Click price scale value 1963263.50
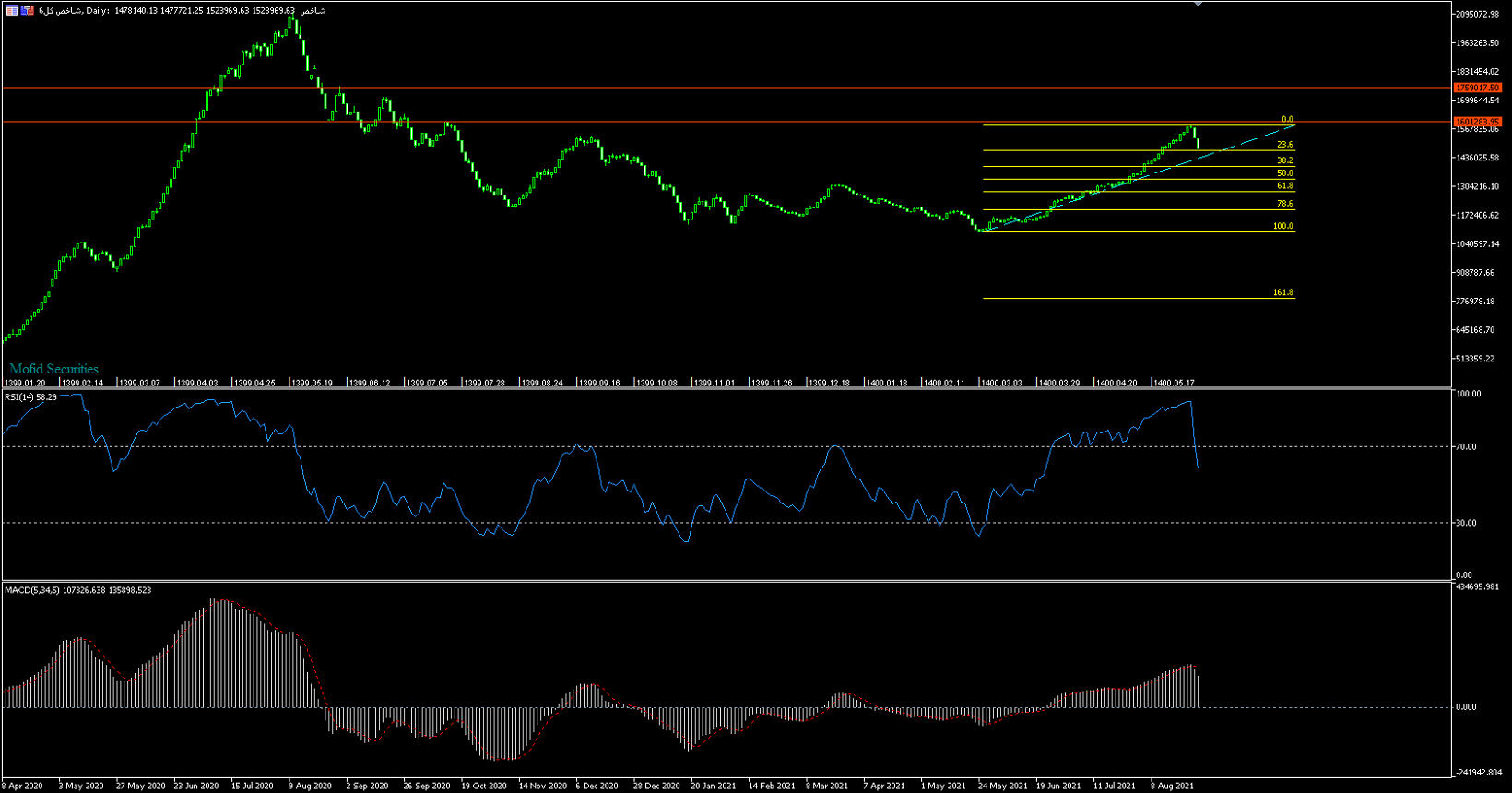1512x793 pixels. pyautogui.click(x=1478, y=42)
